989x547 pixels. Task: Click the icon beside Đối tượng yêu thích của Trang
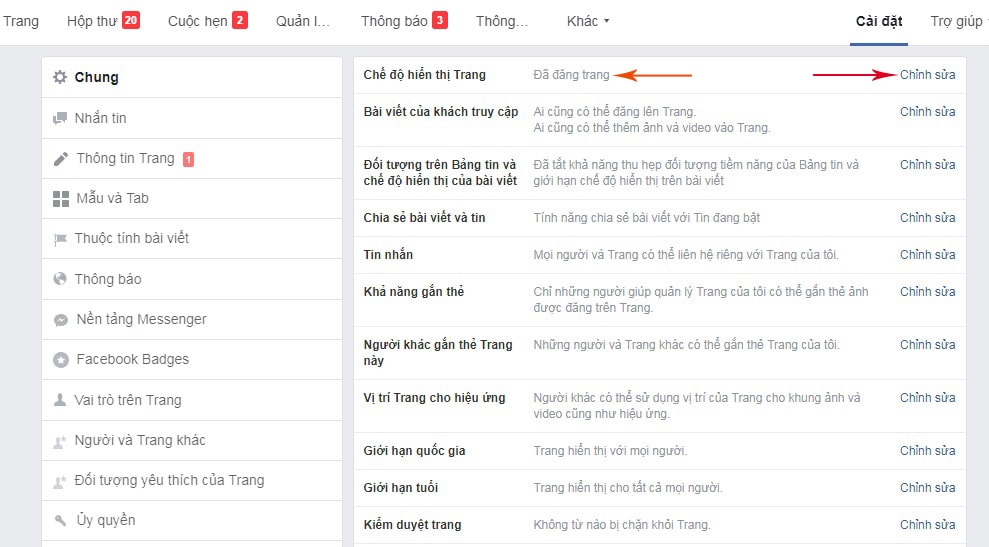tap(60, 481)
